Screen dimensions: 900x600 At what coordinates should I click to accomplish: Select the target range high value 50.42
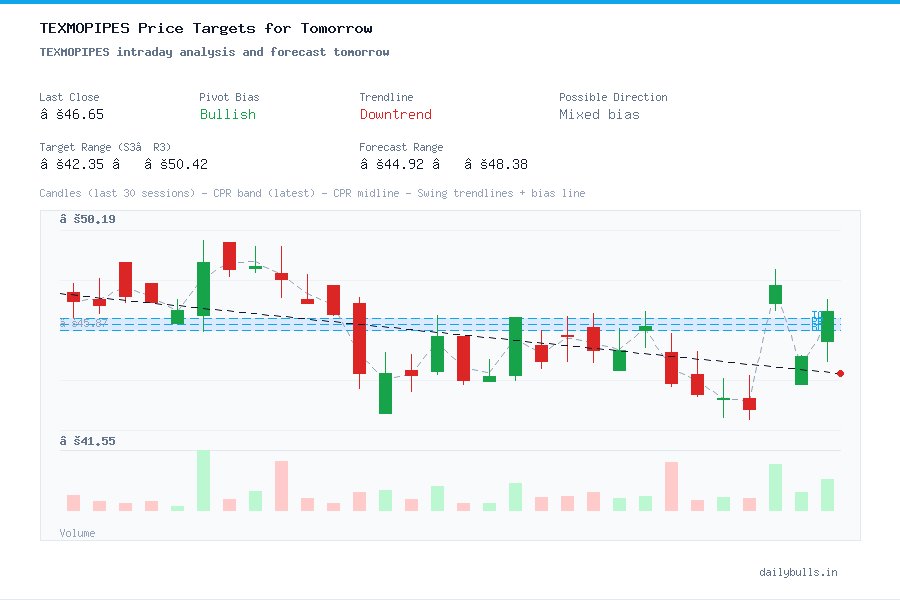(176, 164)
